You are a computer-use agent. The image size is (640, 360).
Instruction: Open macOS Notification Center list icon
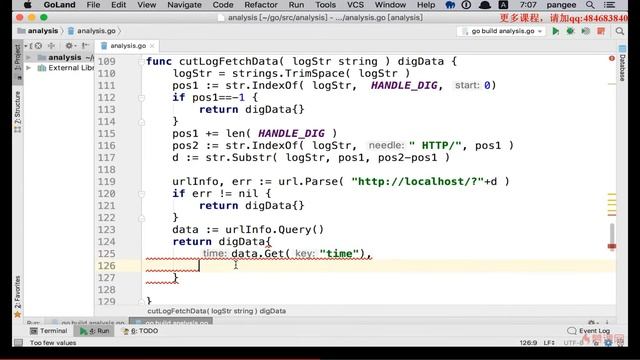609,5
